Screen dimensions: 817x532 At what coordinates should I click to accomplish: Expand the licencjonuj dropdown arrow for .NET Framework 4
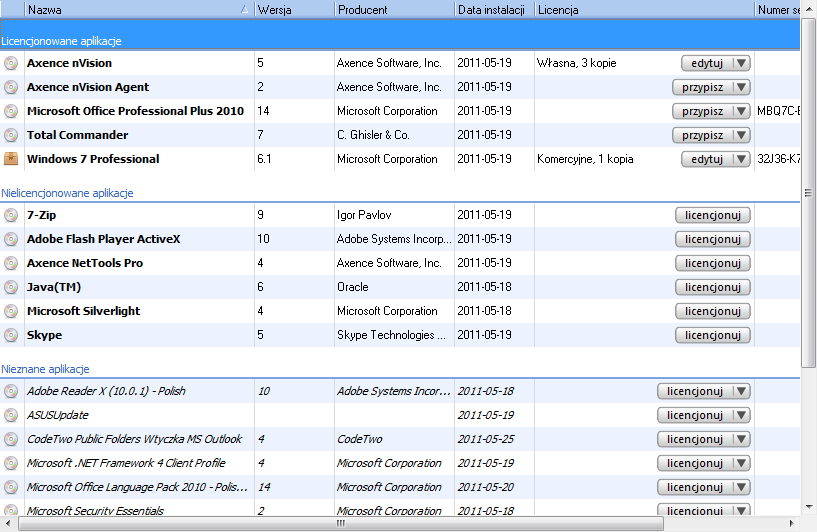coord(741,463)
